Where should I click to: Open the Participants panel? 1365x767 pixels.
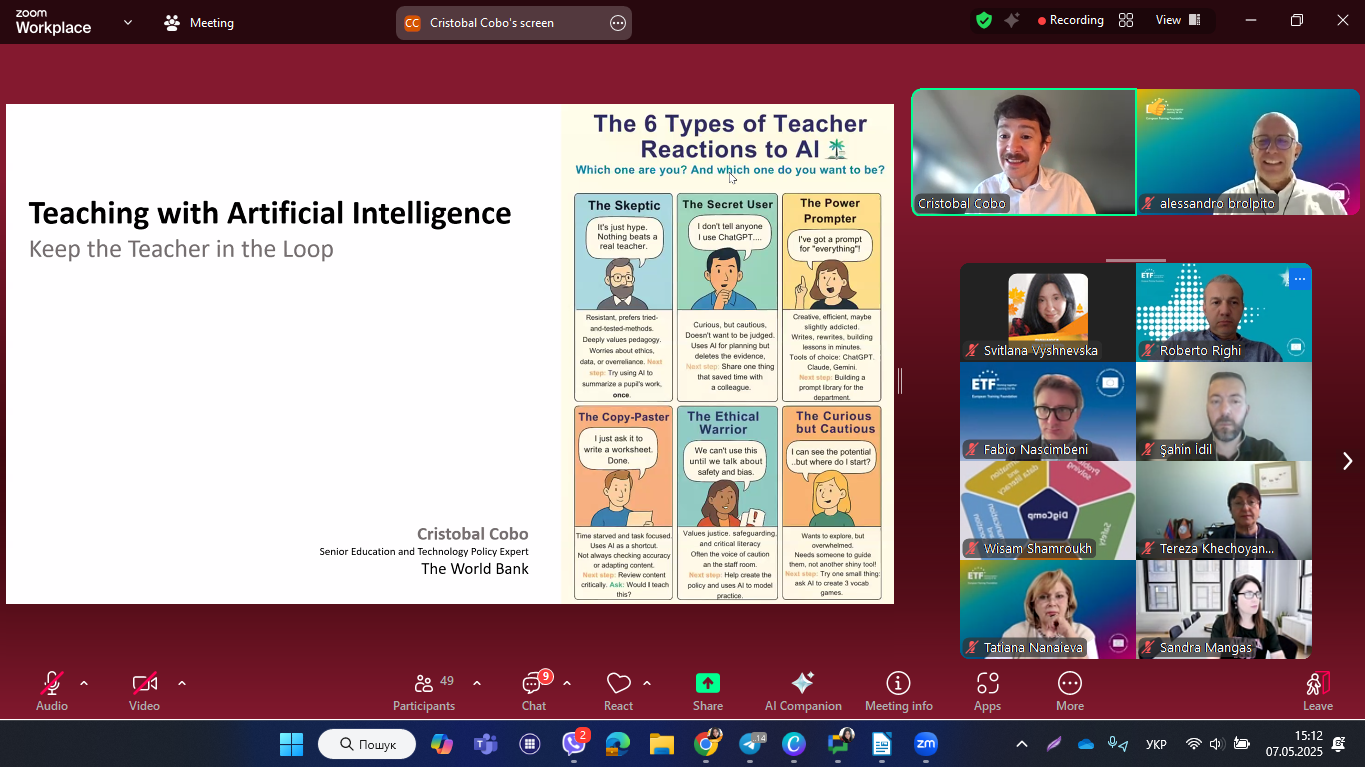(424, 690)
